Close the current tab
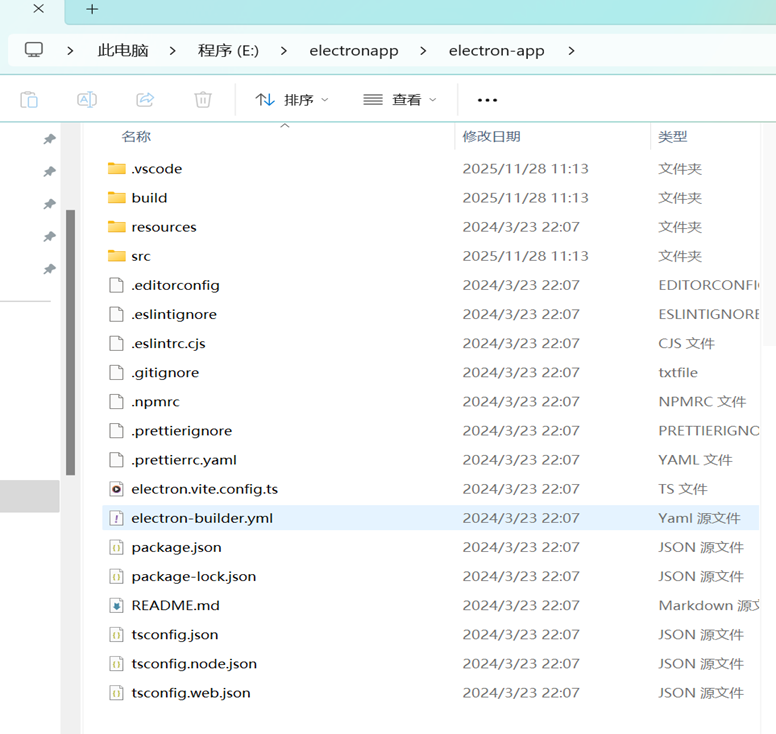Screen dimensions: 776x734 (x=39, y=8)
